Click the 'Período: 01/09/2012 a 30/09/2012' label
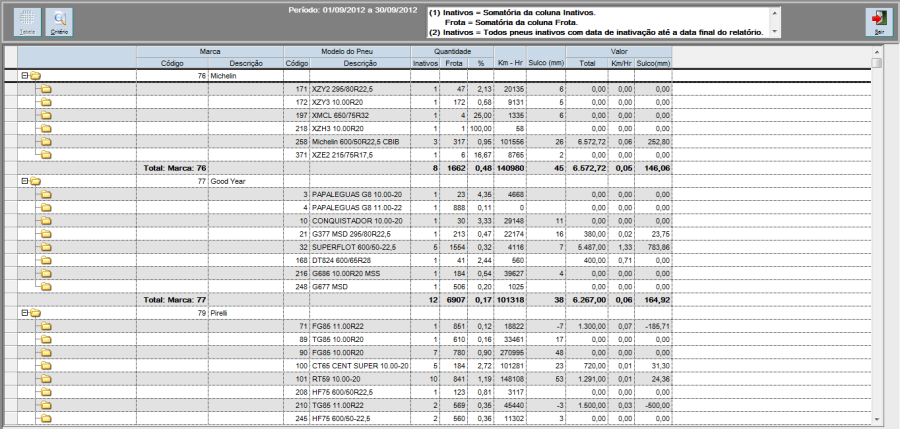 [x=352, y=10]
